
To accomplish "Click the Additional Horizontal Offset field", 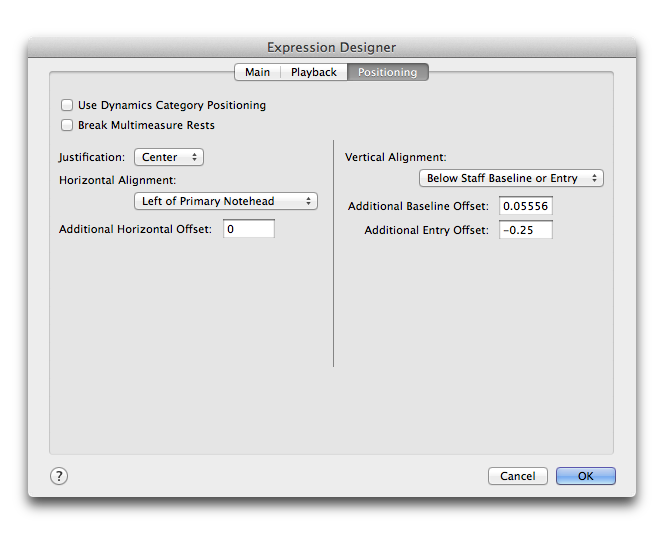I will (249, 229).
